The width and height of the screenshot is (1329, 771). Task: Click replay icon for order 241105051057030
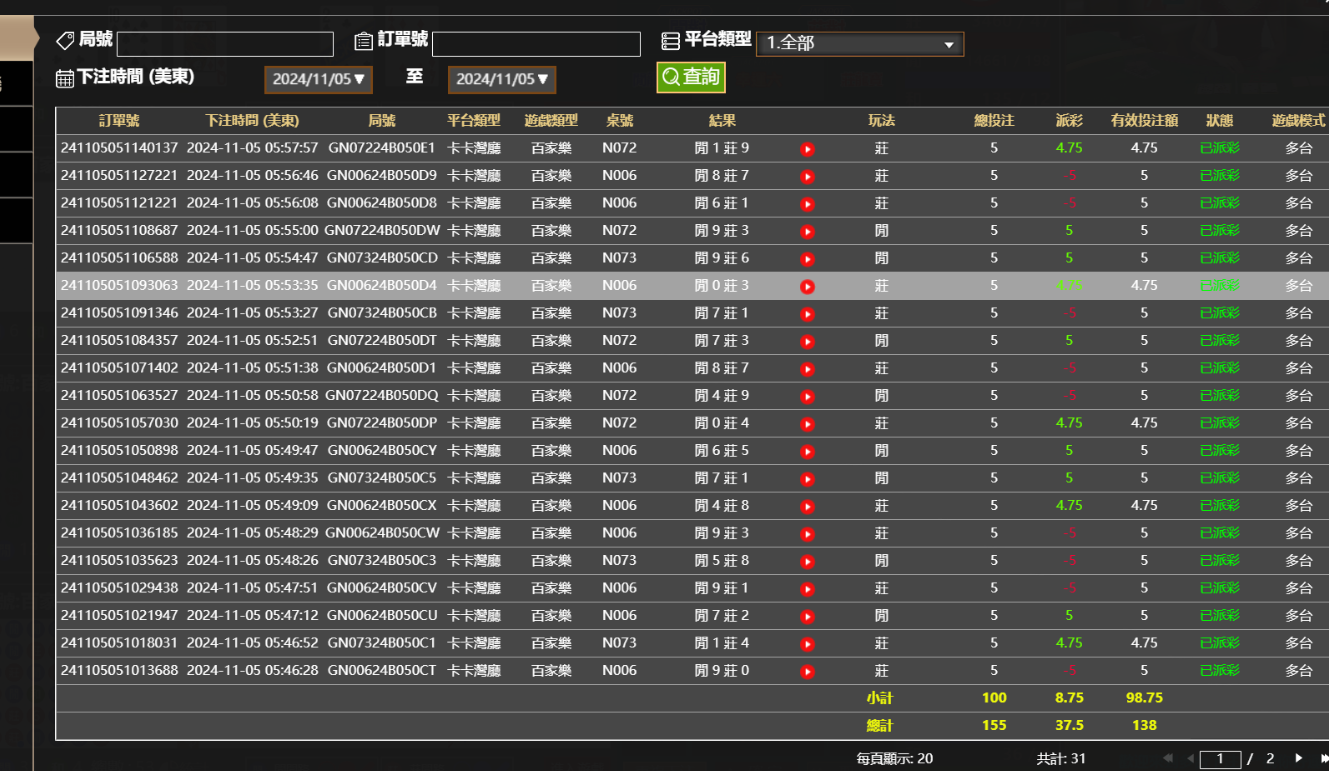click(x=807, y=424)
